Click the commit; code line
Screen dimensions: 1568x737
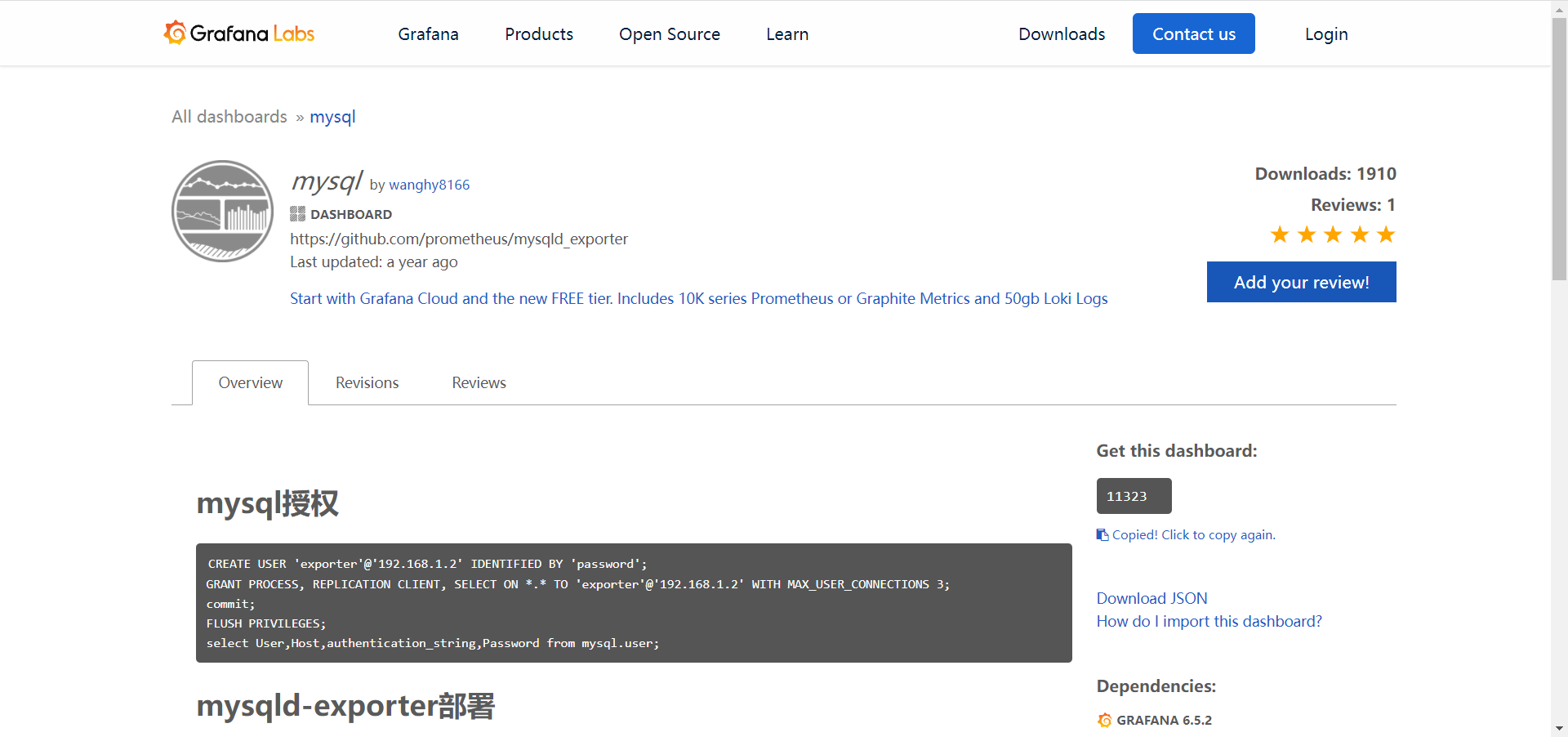click(x=231, y=604)
